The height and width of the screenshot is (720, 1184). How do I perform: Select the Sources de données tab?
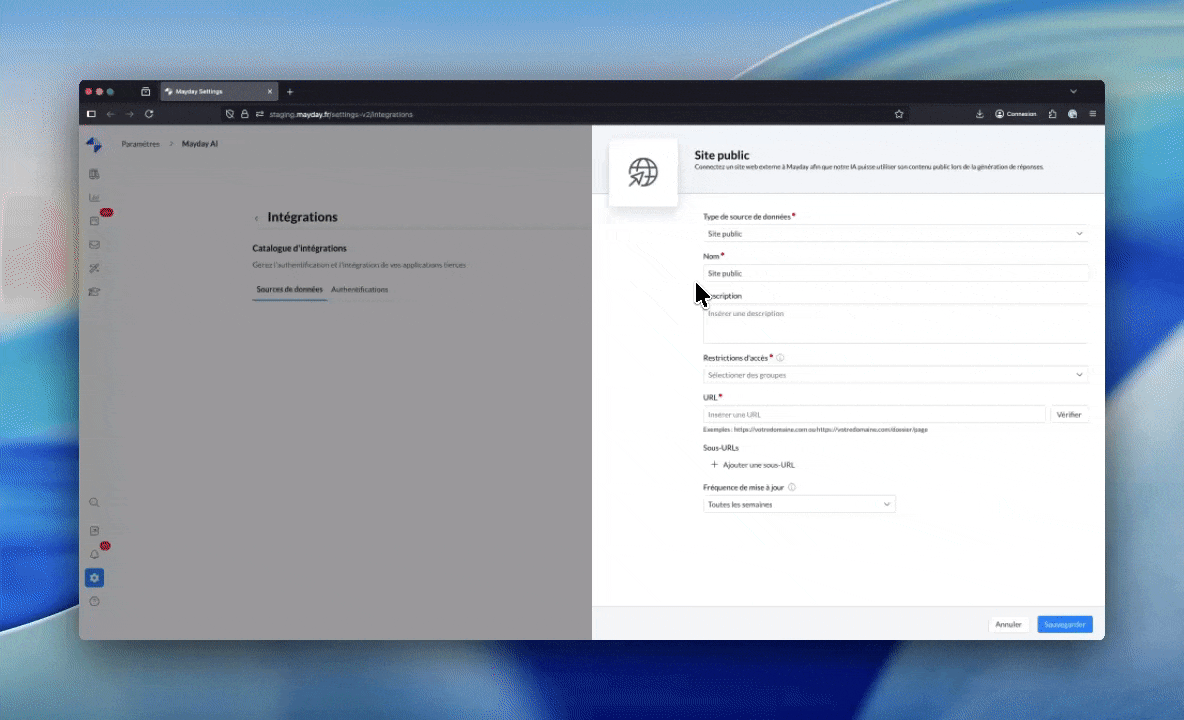click(x=289, y=290)
